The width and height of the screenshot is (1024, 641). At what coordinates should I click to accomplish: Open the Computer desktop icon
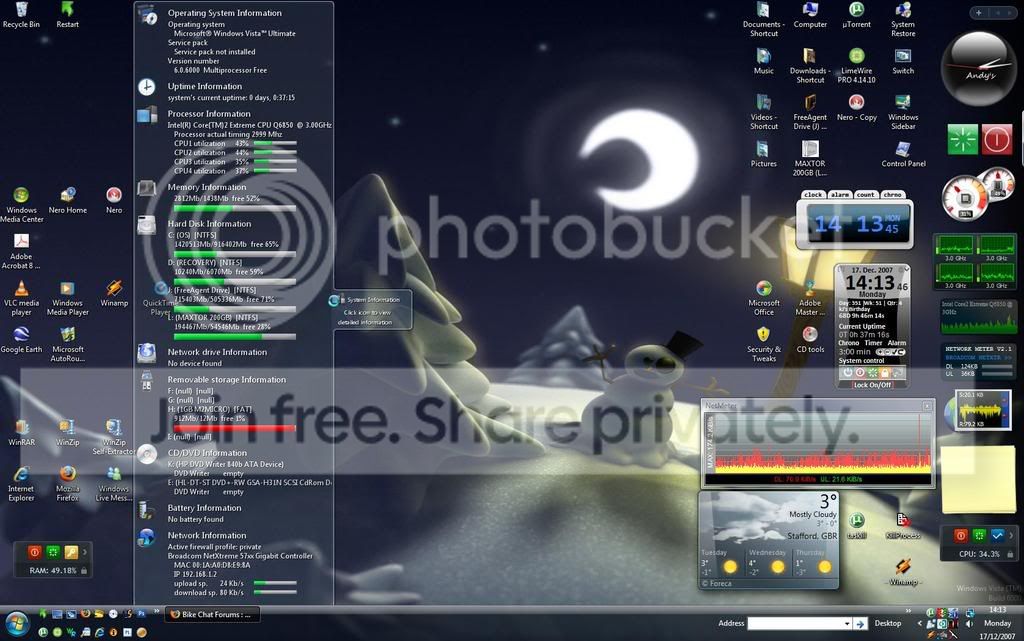(810, 15)
